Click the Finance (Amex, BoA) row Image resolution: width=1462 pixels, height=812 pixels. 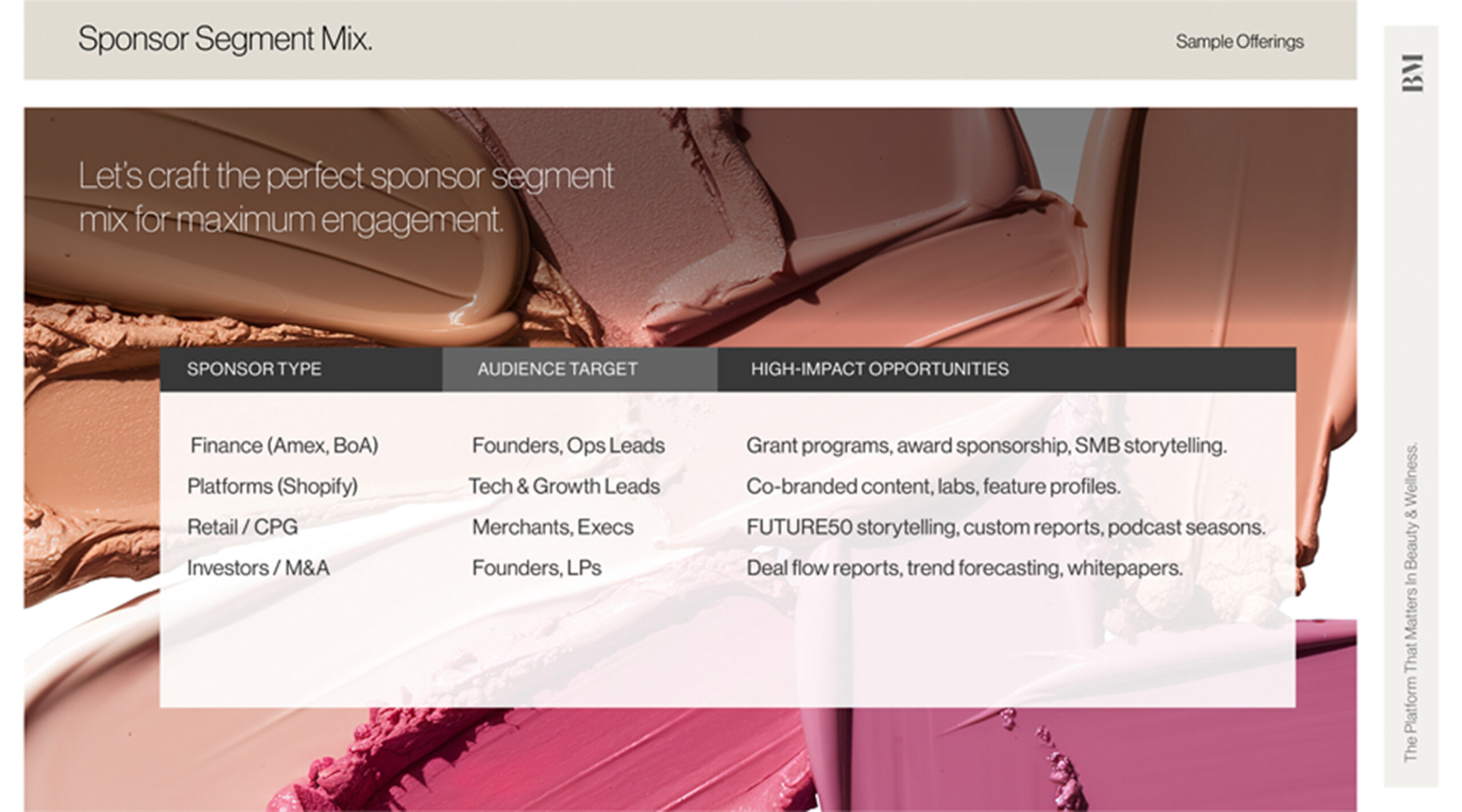(x=284, y=445)
